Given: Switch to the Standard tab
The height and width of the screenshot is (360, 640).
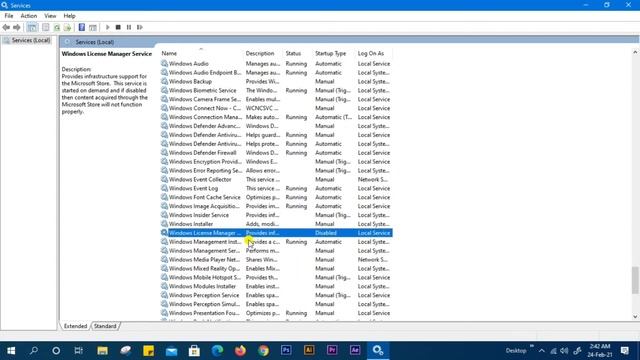Looking at the screenshot, I should [105, 326].
